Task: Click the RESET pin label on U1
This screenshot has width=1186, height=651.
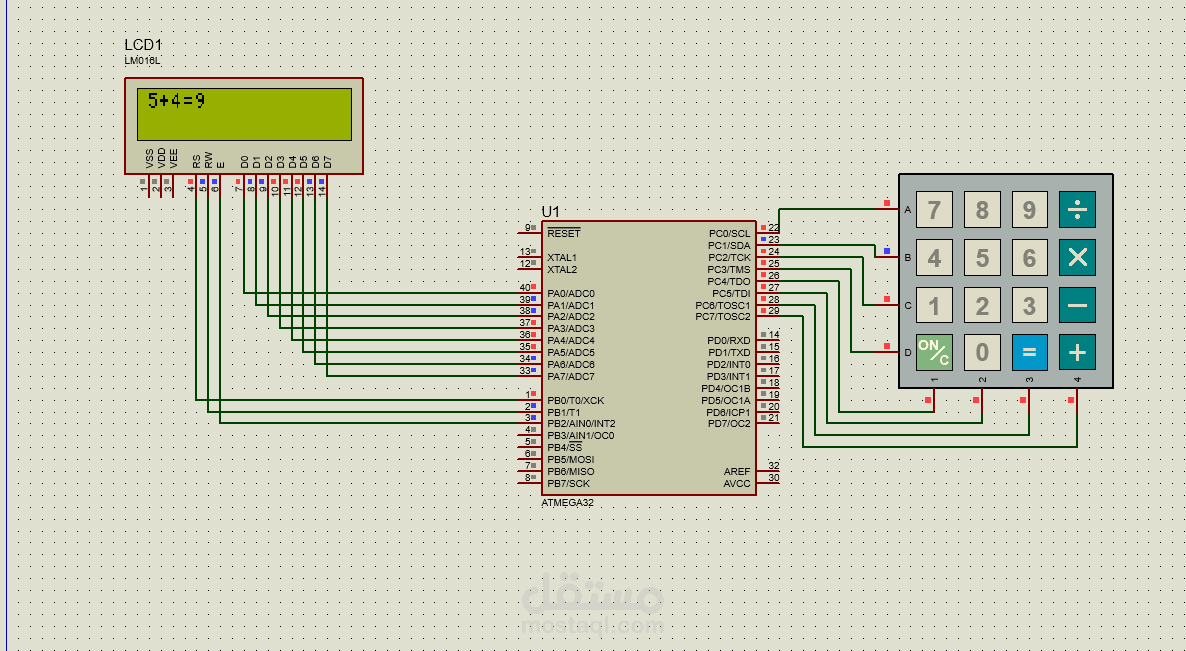Action: click(564, 233)
